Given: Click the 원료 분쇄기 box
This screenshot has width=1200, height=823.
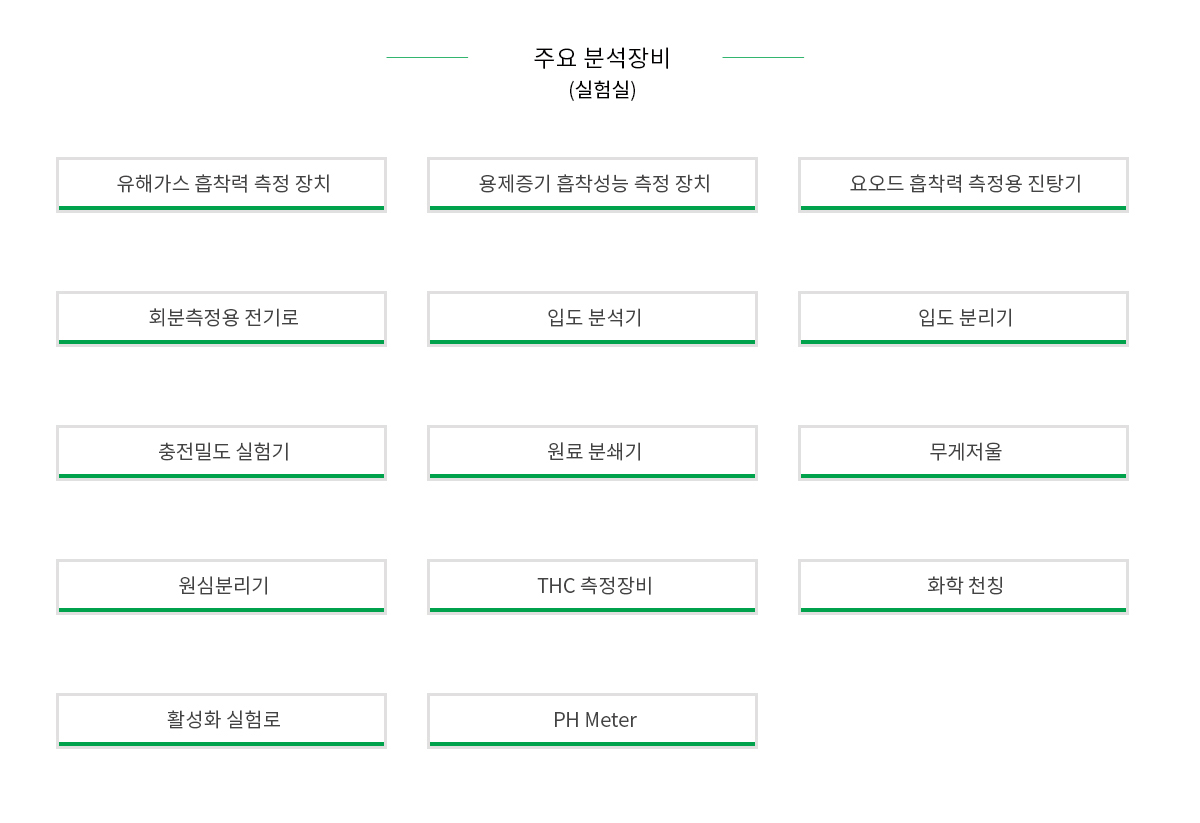Looking at the screenshot, I should (592, 452).
